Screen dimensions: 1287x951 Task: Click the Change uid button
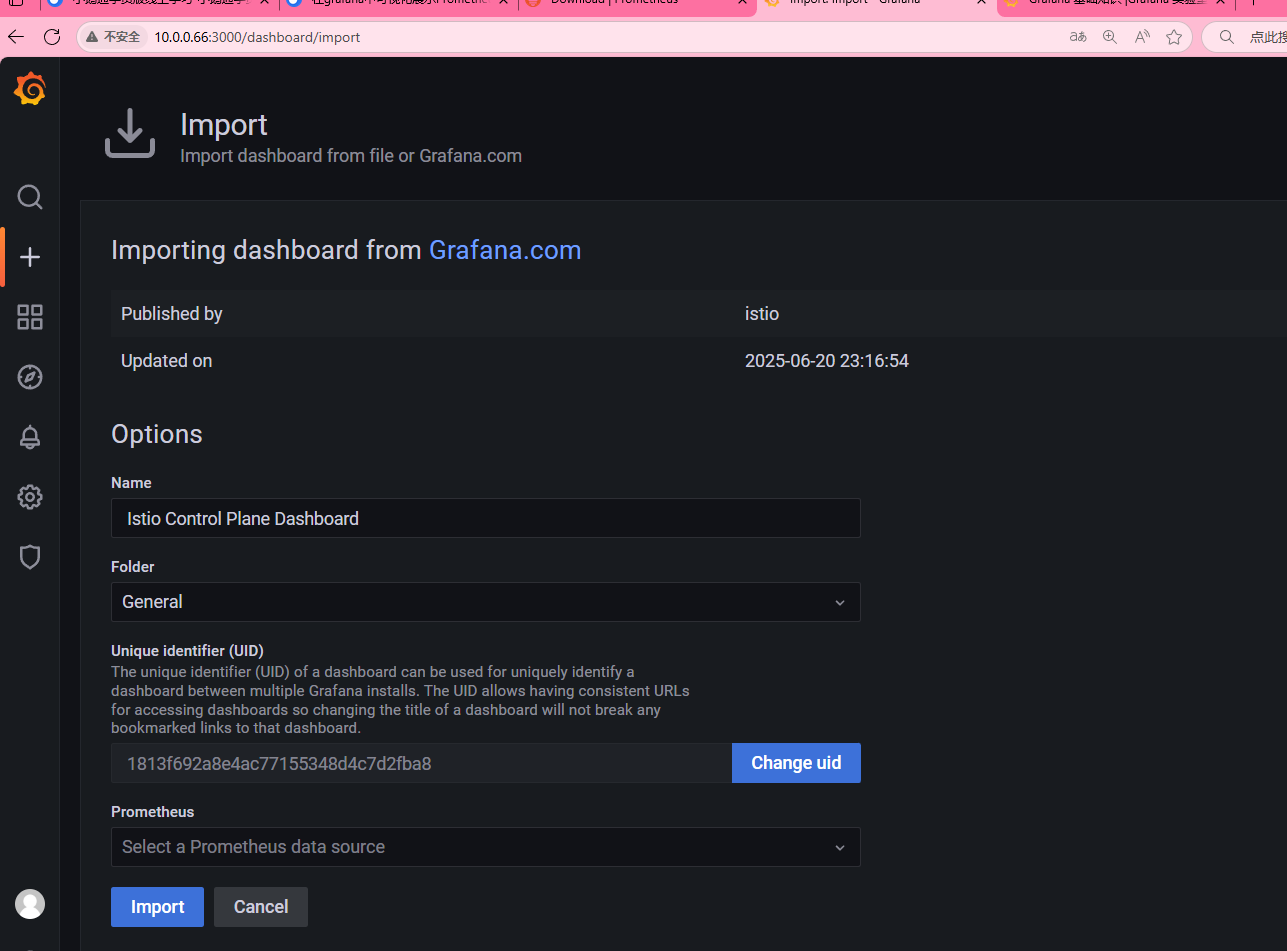[796, 763]
